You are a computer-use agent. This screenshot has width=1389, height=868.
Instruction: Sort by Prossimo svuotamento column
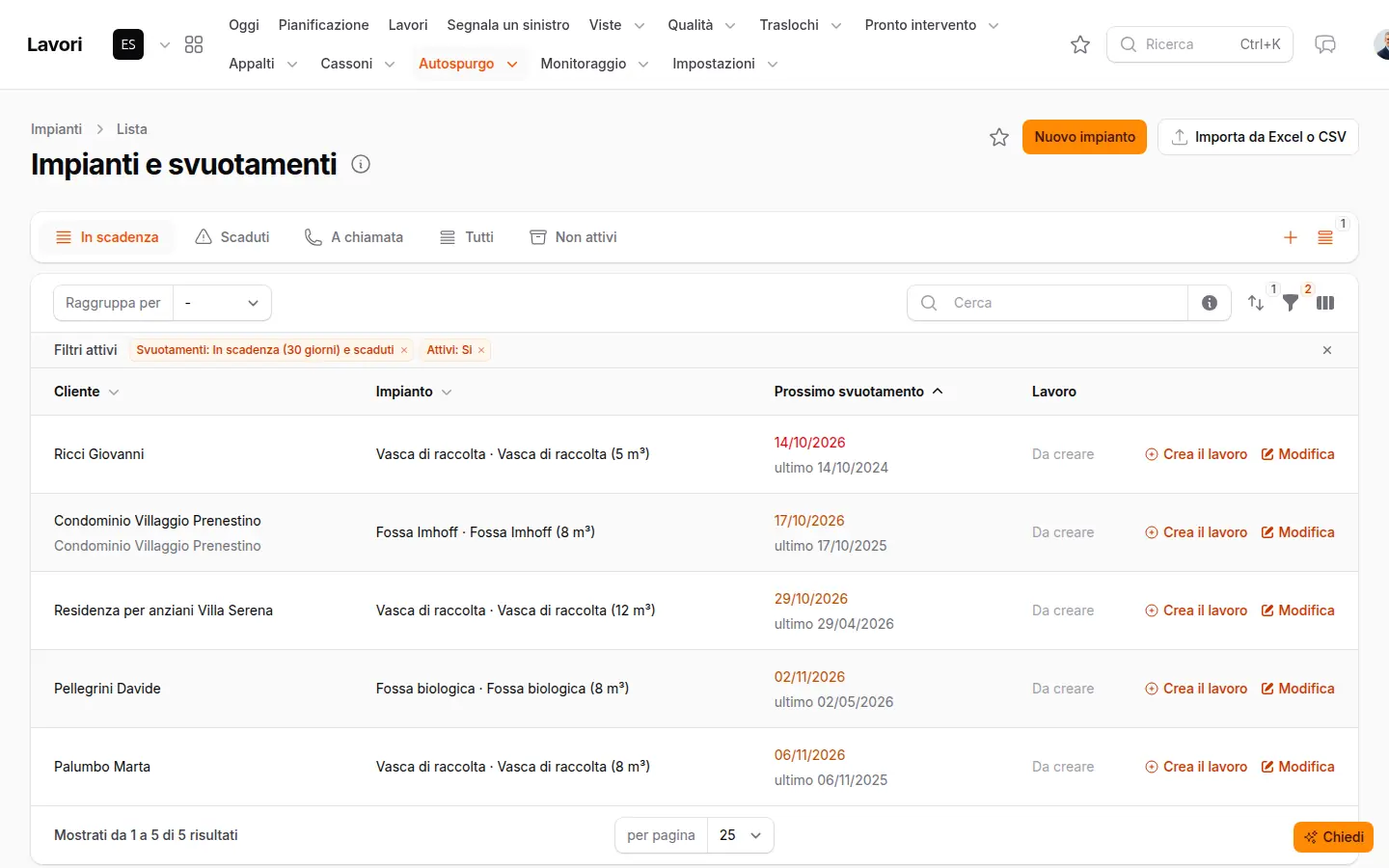pyautogui.click(x=858, y=392)
